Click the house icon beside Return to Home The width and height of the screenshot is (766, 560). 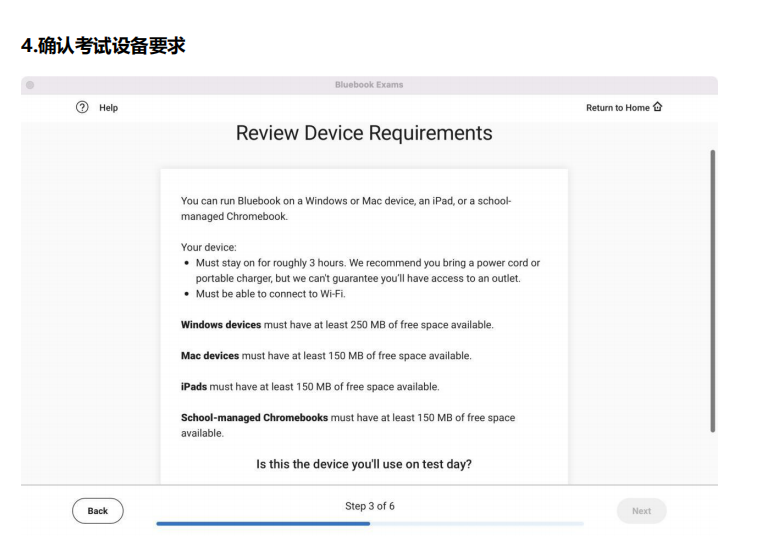[657, 107]
